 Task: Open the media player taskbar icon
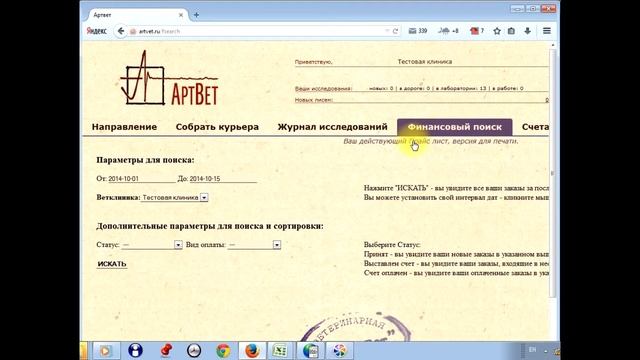pyautogui.click(x=105, y=351)
